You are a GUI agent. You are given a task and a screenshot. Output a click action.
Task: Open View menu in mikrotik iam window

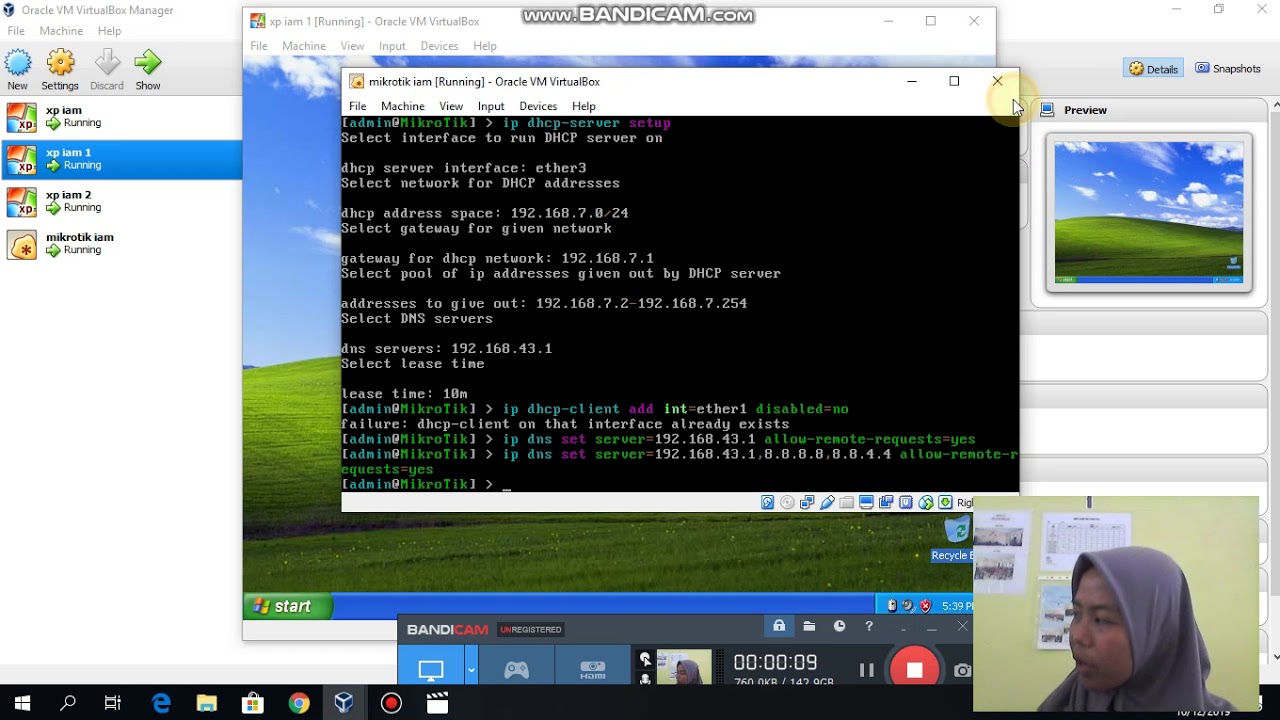tap(451, 106)
